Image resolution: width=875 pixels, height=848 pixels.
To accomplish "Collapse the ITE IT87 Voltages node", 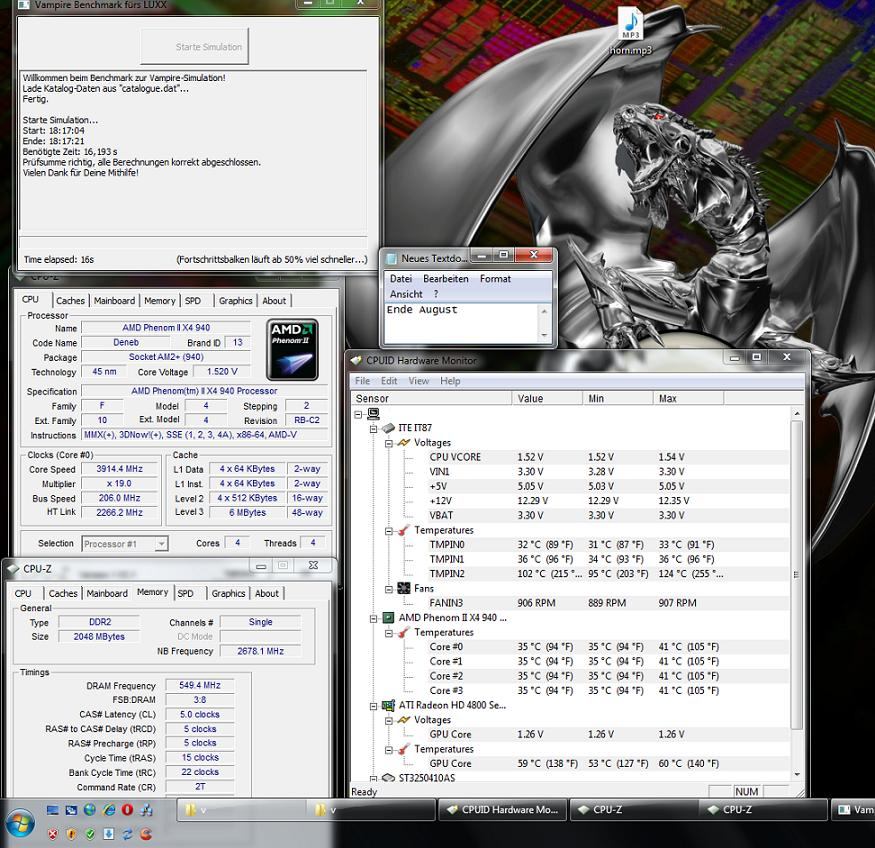I will pyautogui.click(x=389, y=443).
